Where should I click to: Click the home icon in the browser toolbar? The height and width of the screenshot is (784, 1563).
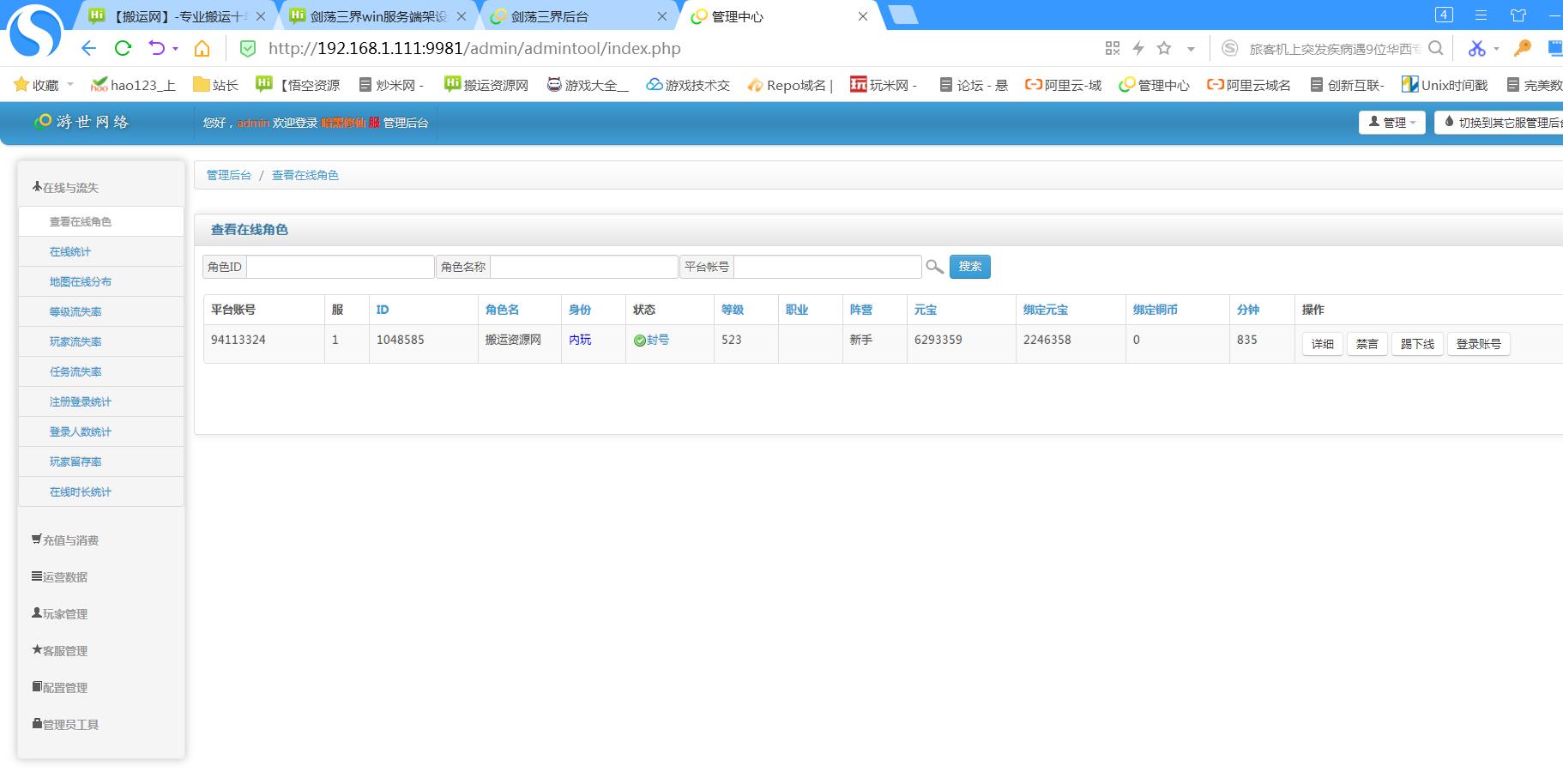202,48
